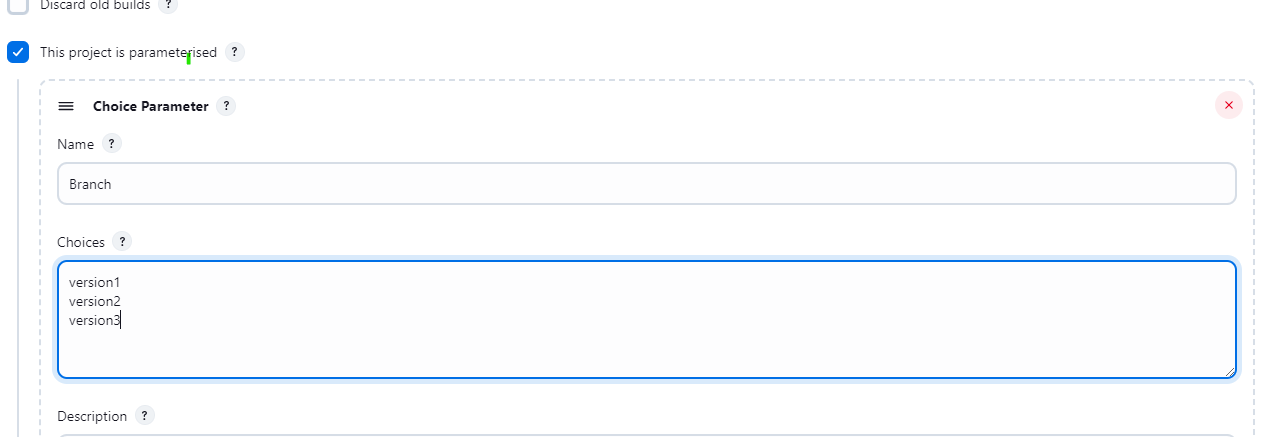
Task: Show help for the Description field
Action: (x=145, y=416)
